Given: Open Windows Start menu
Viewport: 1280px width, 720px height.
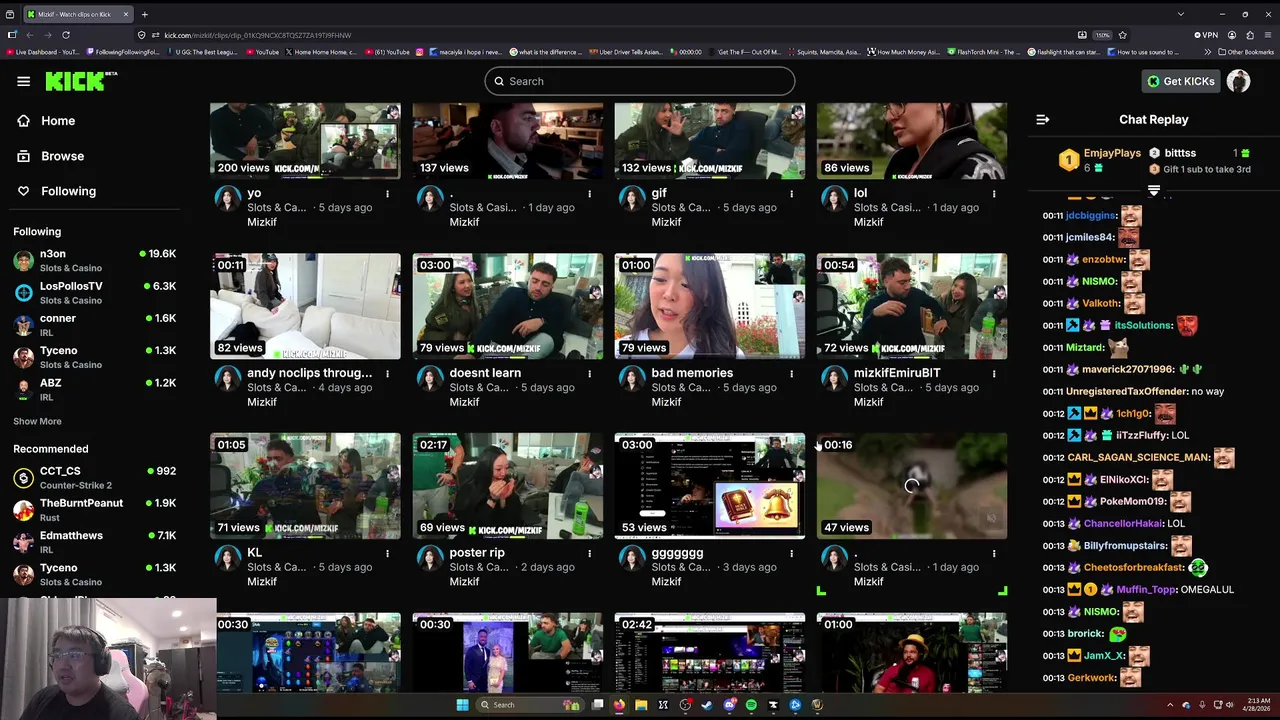Looking at the screenshot, I should (462, 705).
